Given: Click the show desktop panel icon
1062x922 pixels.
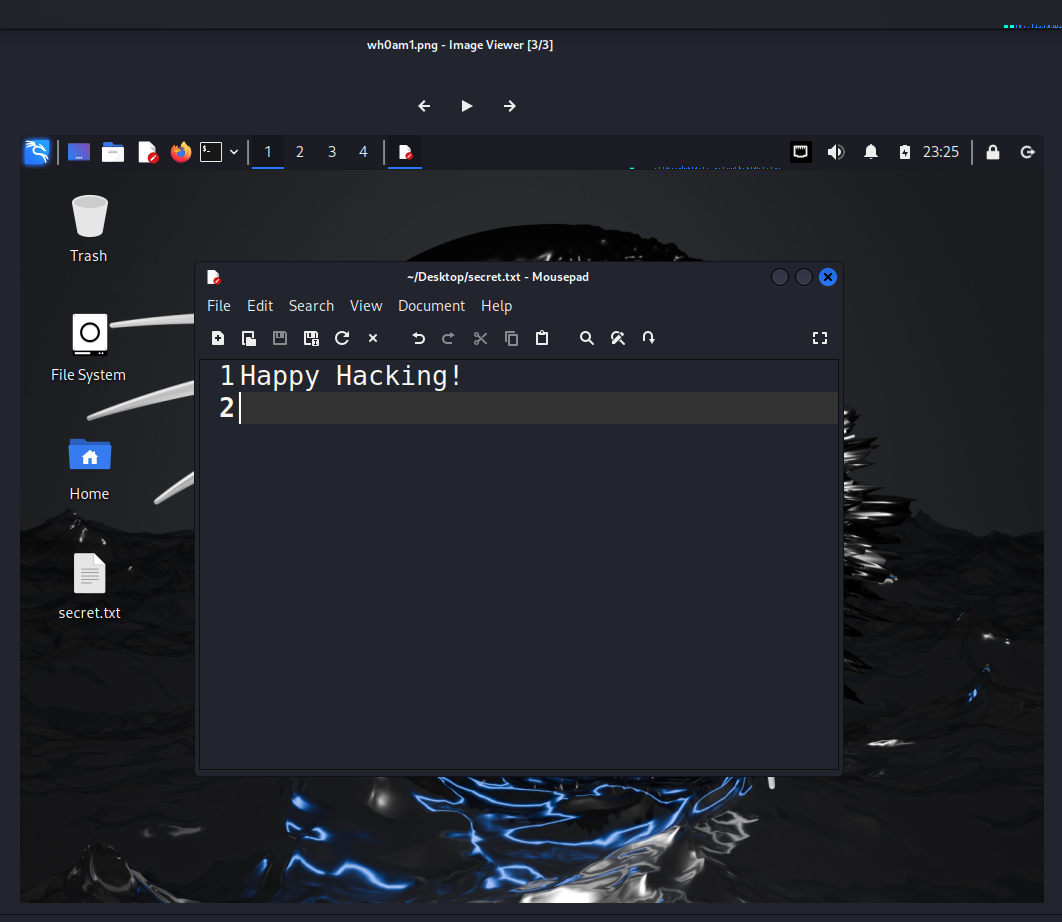Looking at the screenshot, I should click(x=79, y=152).
